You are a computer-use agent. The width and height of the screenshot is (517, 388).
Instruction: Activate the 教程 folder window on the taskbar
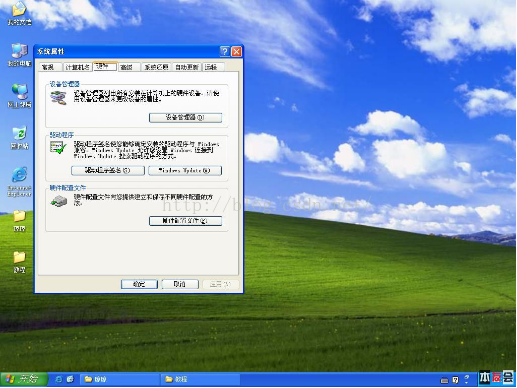click(201, 379)
